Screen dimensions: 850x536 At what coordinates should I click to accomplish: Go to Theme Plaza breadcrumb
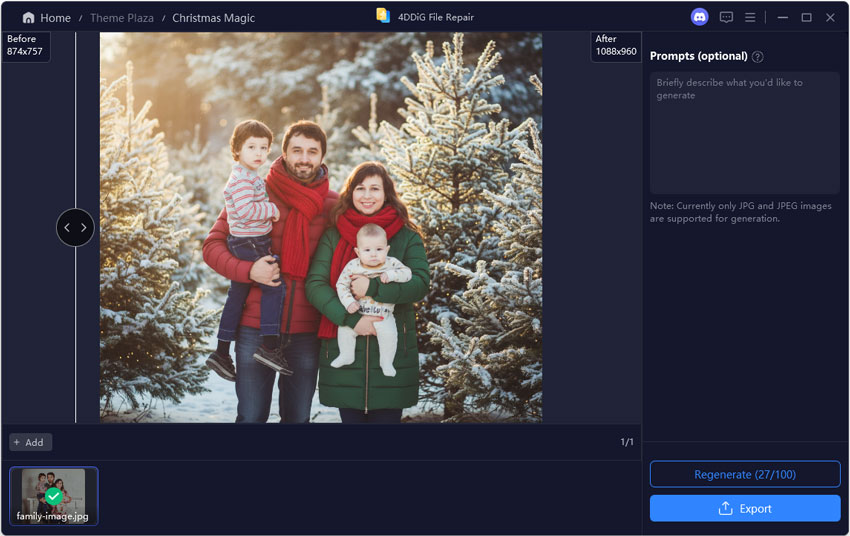[122, 18]
